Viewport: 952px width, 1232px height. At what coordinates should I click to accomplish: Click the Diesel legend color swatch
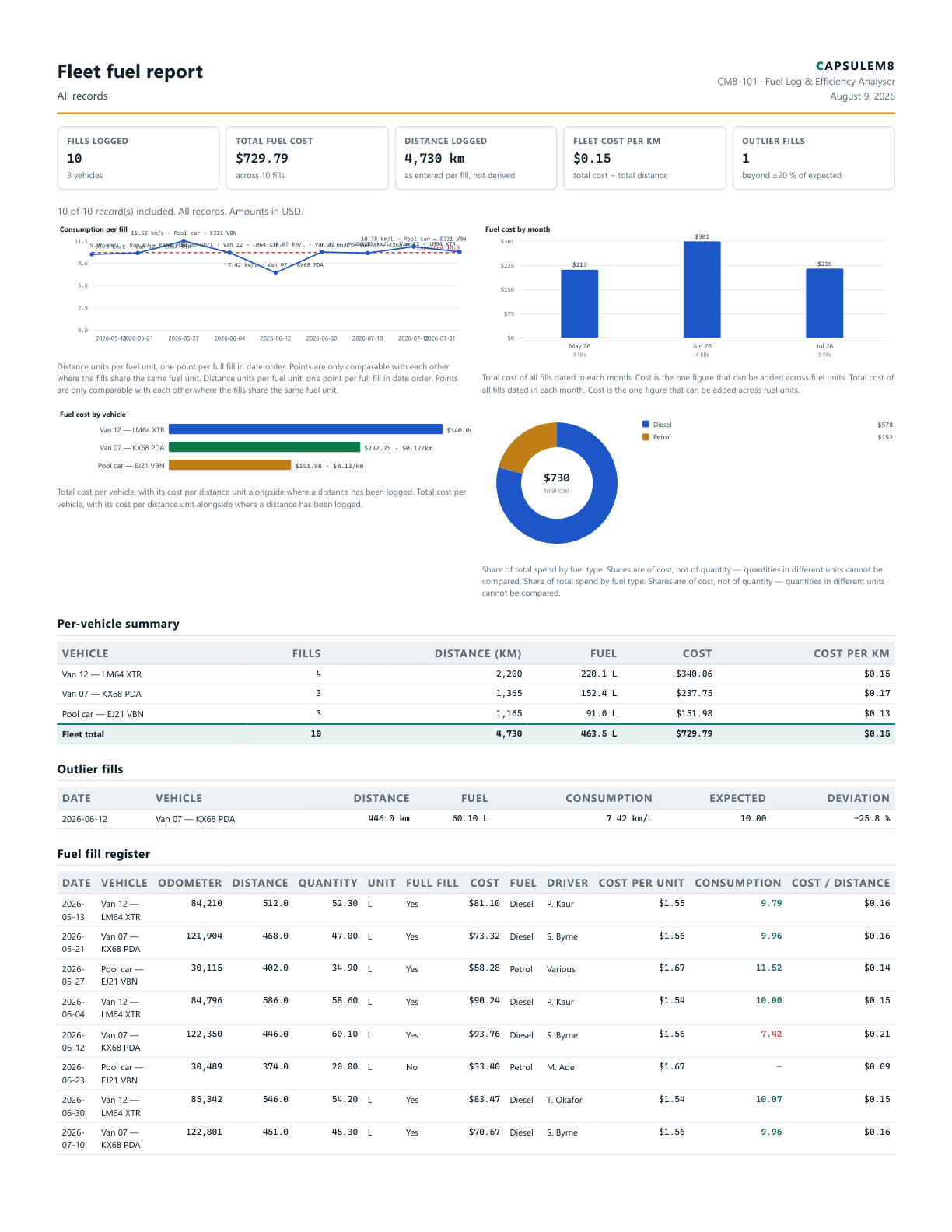tap(646, 424)
